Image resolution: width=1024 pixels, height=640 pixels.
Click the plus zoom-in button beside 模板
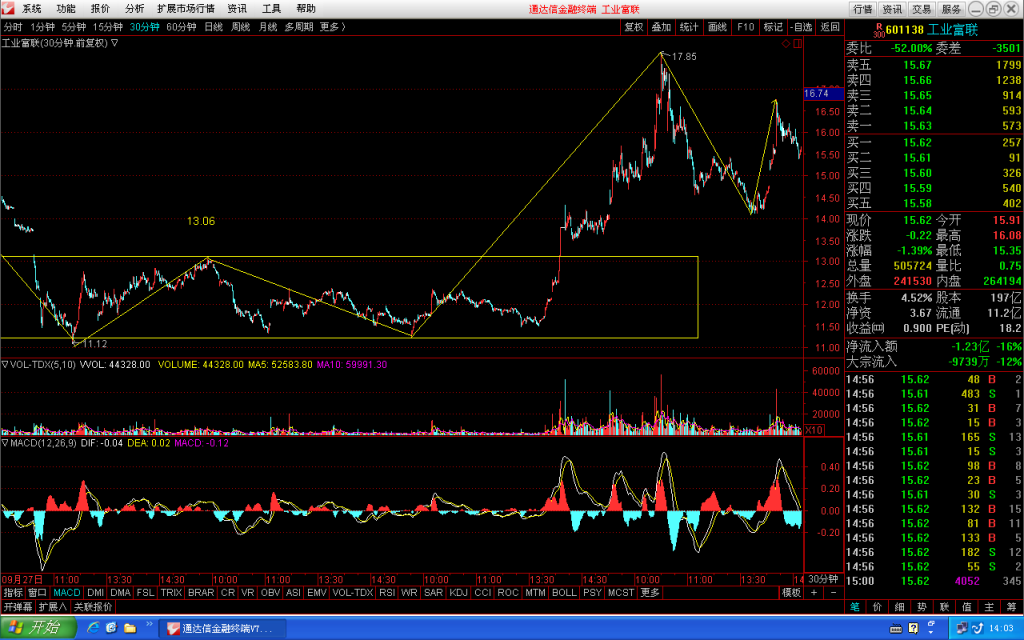click(814, 592)
